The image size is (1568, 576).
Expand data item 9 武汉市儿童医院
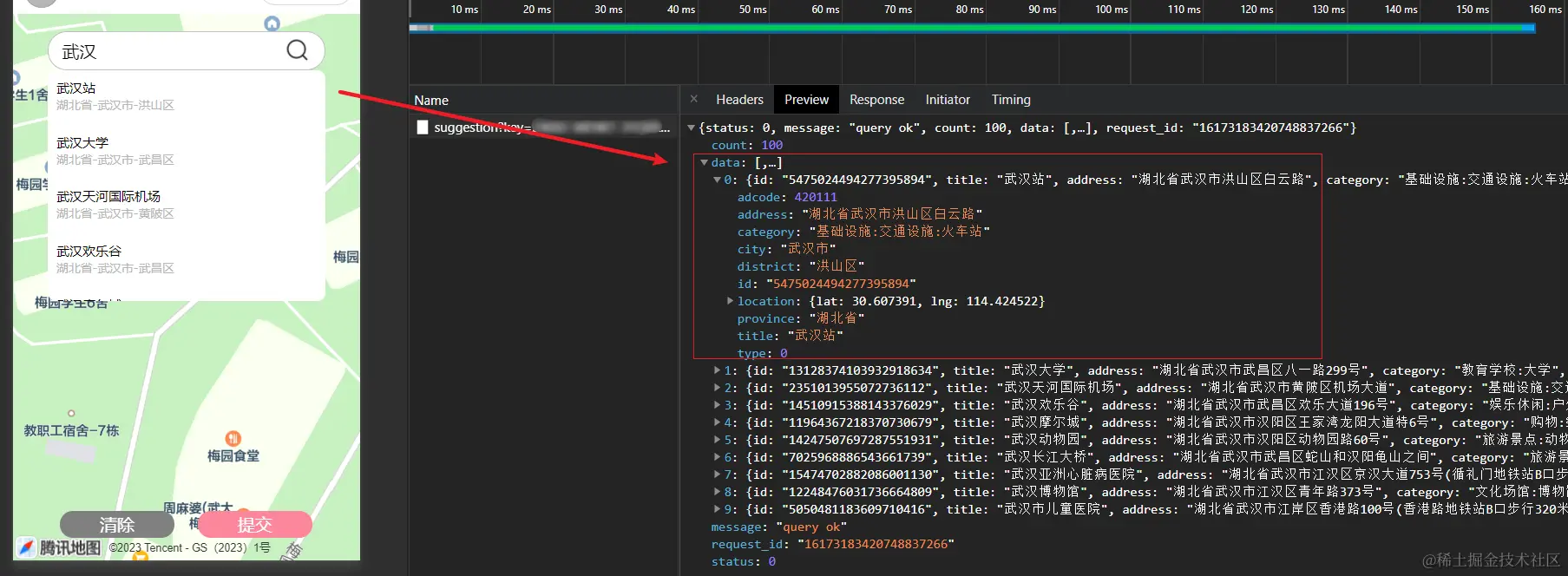(x=717, y=509)
